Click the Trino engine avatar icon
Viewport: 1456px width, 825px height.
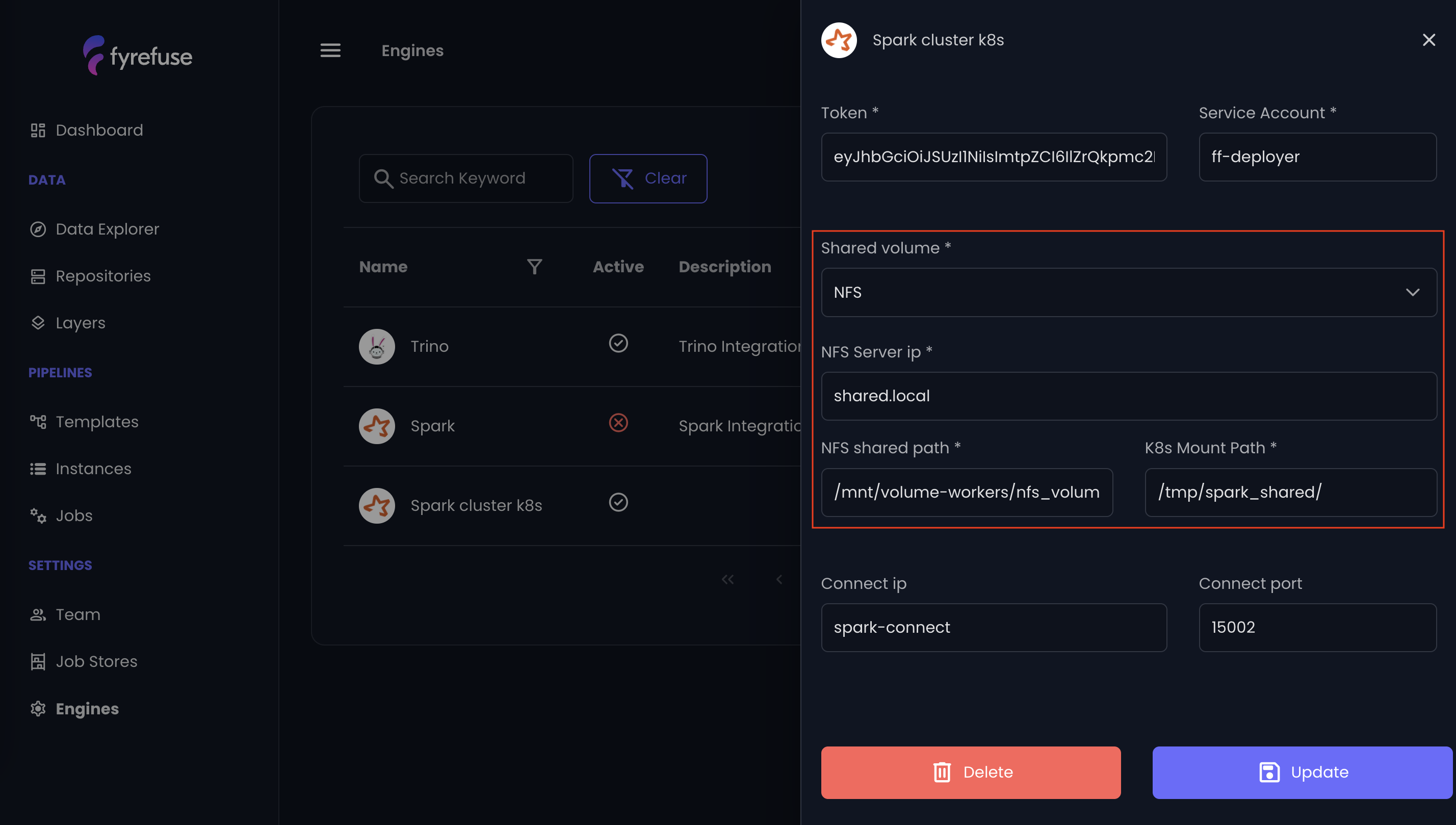point(377,346)
